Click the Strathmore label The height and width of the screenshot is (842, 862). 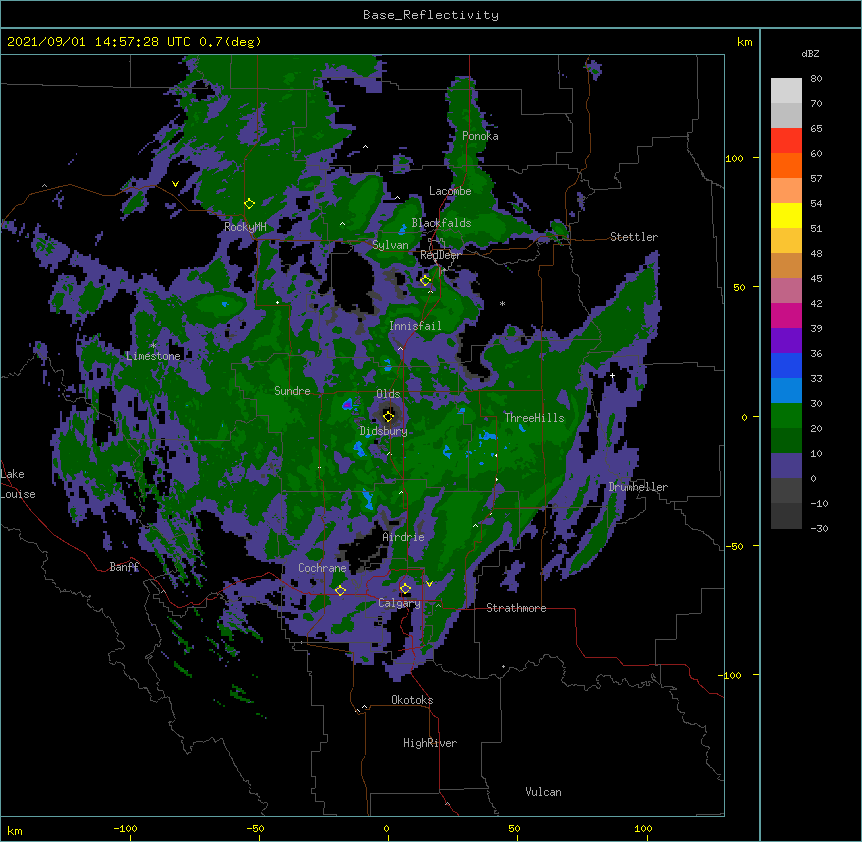pos(516,608)
